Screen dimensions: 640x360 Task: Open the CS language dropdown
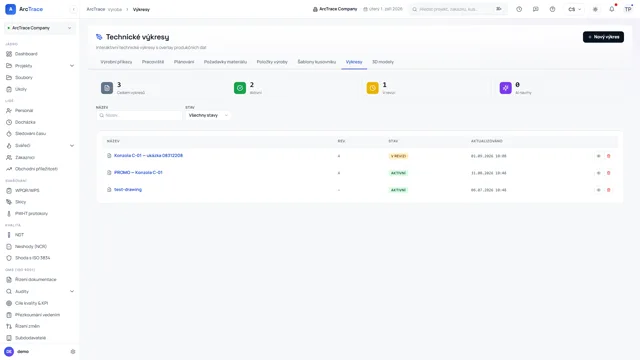(x=574, y=9)
